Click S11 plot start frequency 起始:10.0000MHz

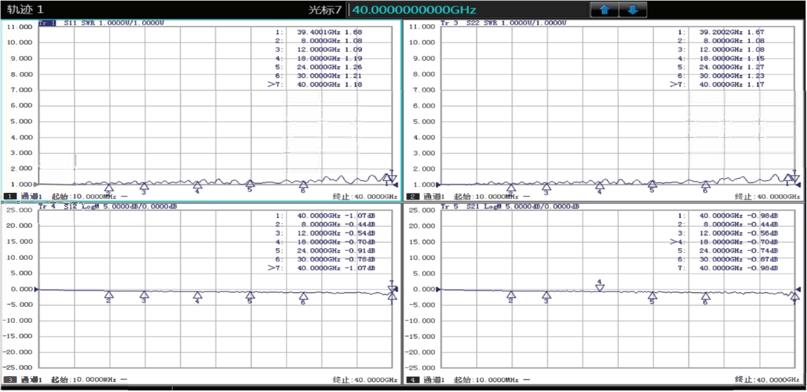coord(85,197)
